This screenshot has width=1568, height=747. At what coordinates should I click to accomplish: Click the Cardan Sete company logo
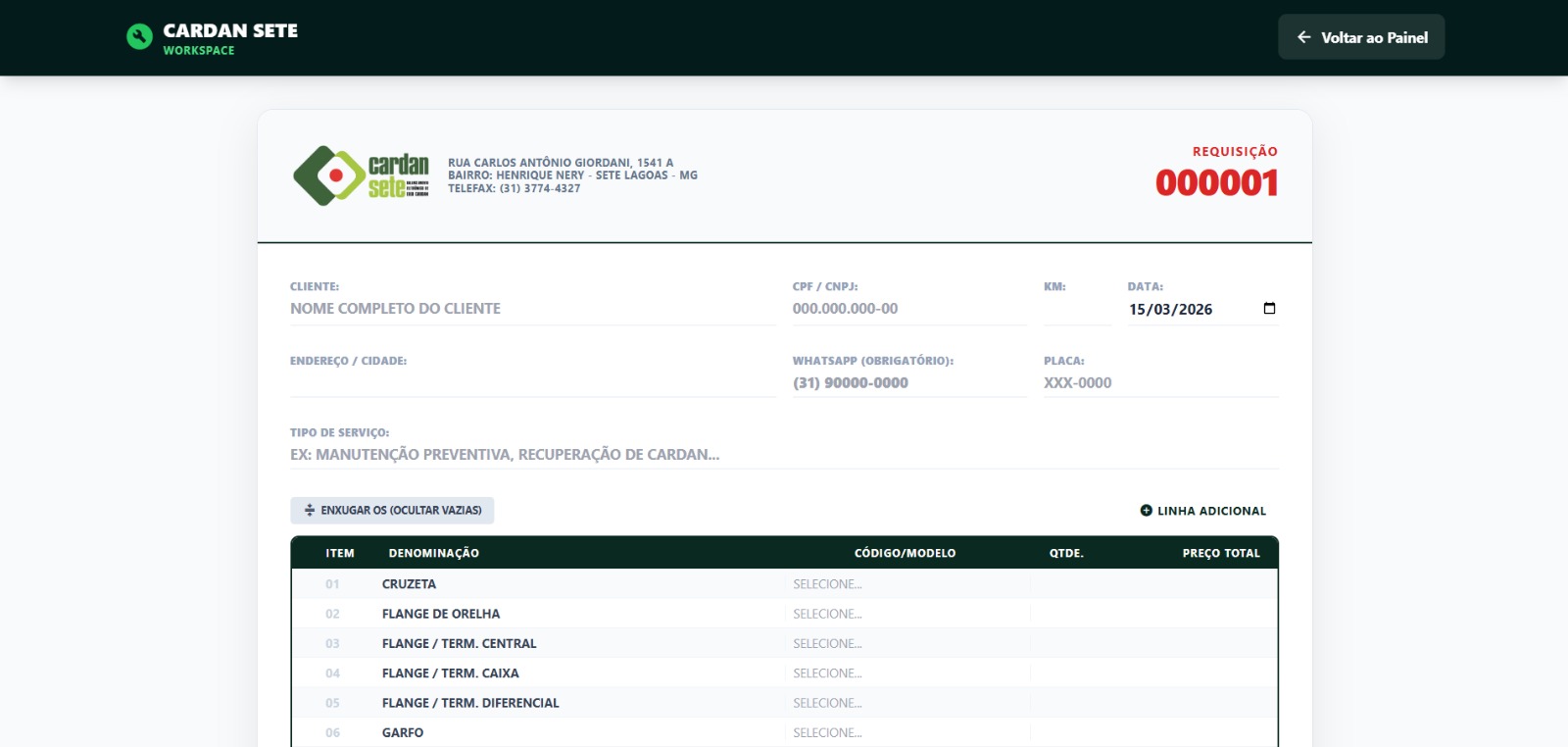click(x=361, y=175)
